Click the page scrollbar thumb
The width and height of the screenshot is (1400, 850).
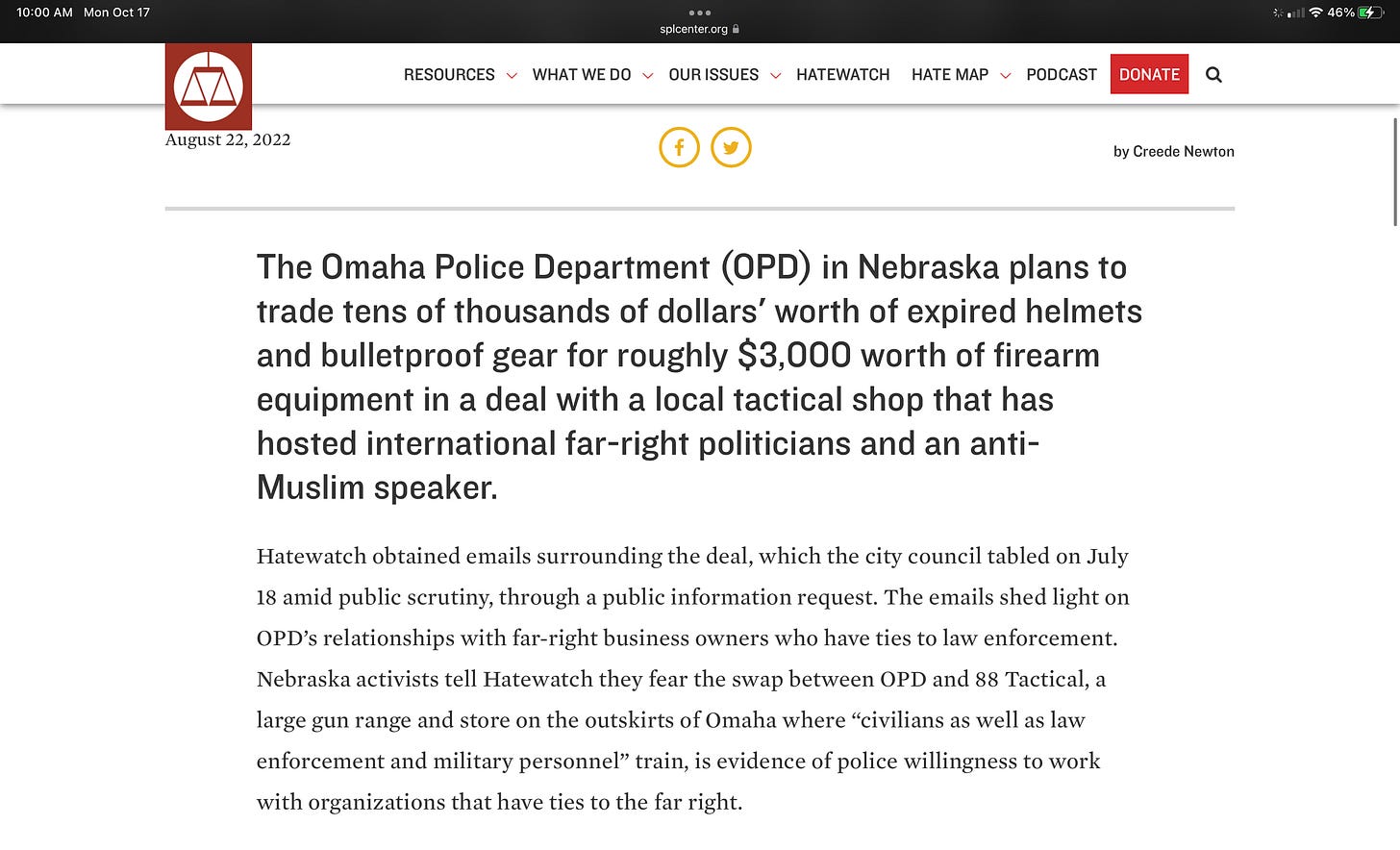tap(1395, 173)
